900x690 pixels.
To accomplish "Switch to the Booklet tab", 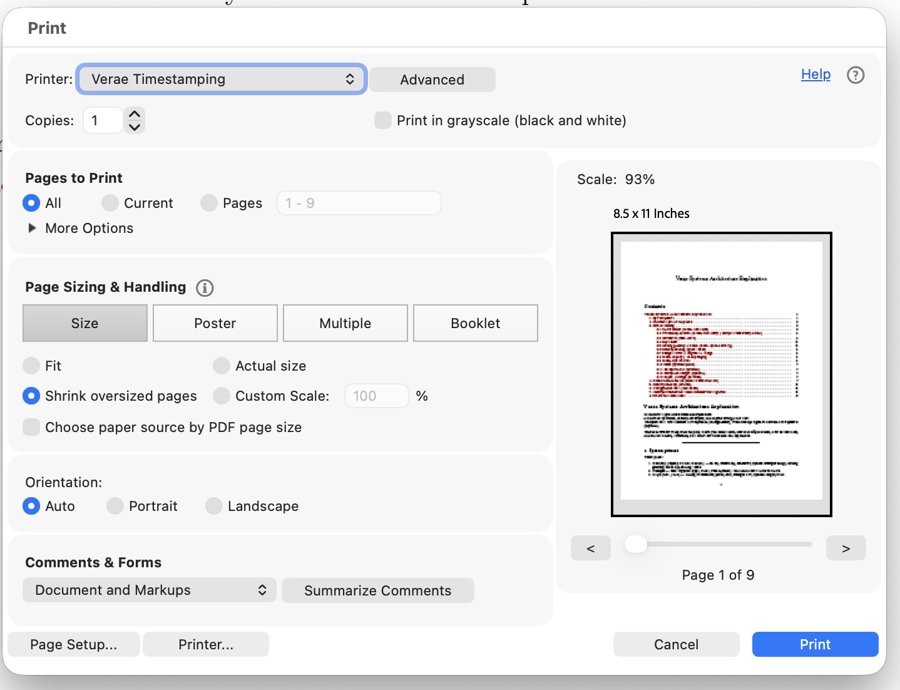I will pyautogui.click(x=475, y=323).
